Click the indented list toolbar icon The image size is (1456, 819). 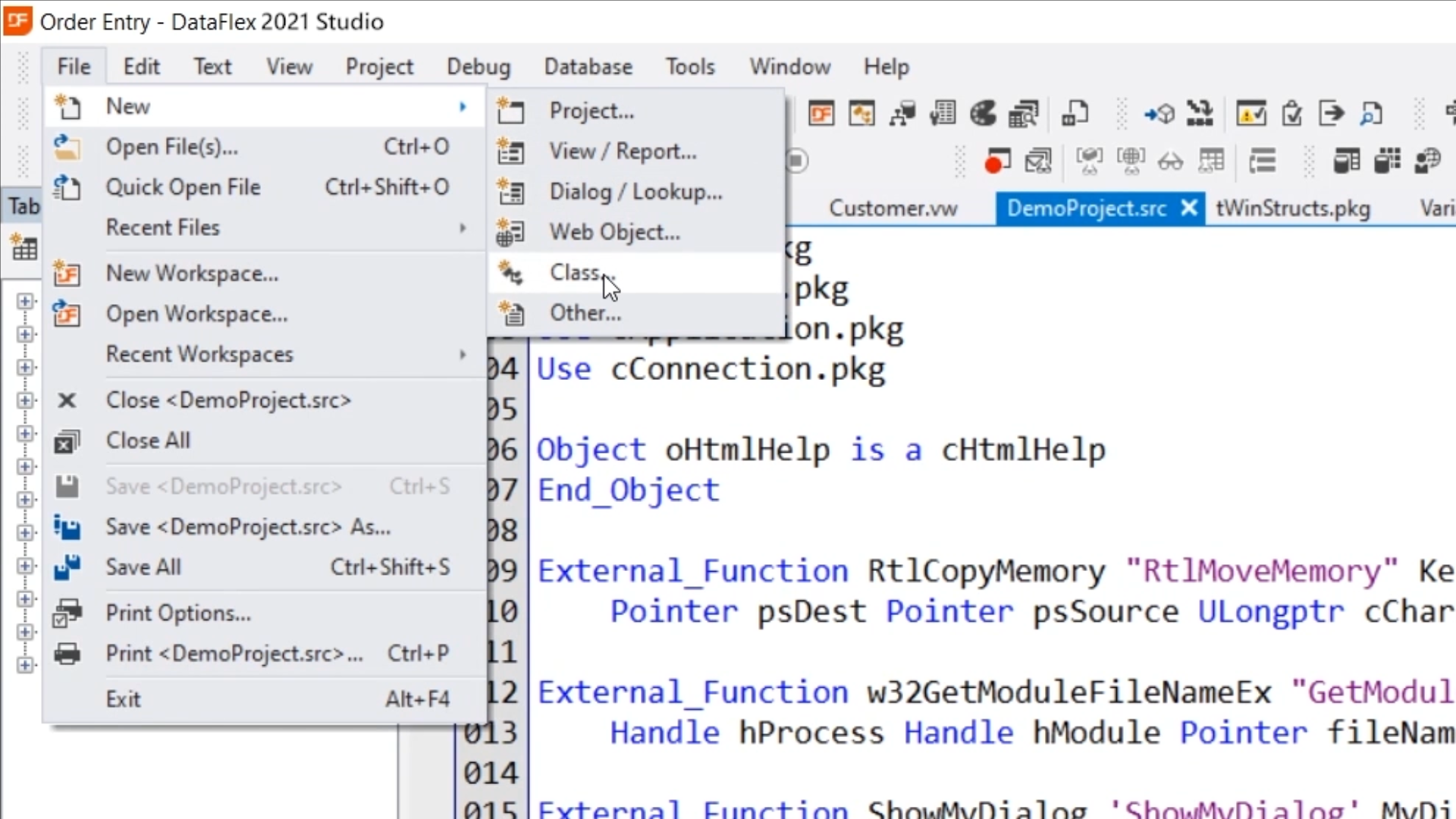coord(1262,161)
